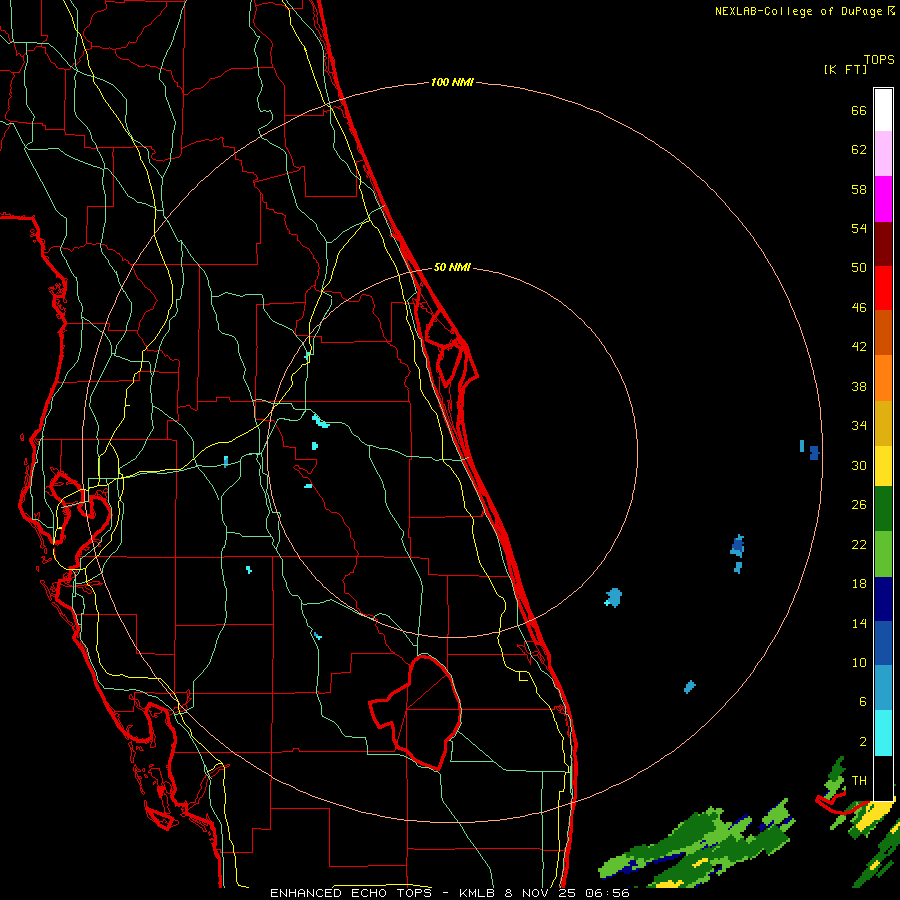The height and width of the screenshot is (900, 900).
Task: Click the magenta 58 kft legend color
Action: [x=883, y=199]
